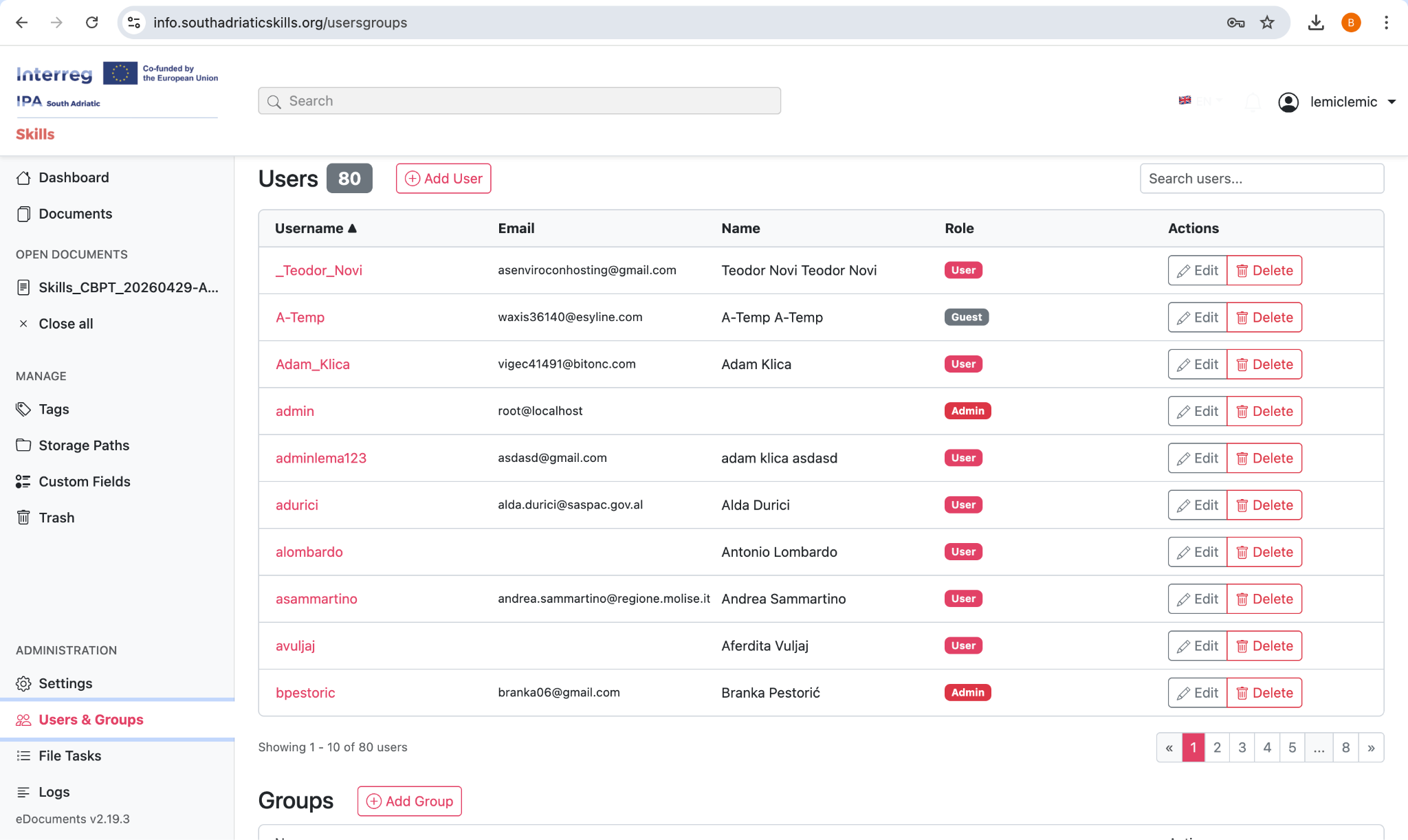The height and width of the screenshot is (840, 1408).
Task: Open Trash using the trash can icon
Action: tap(23, 517)
